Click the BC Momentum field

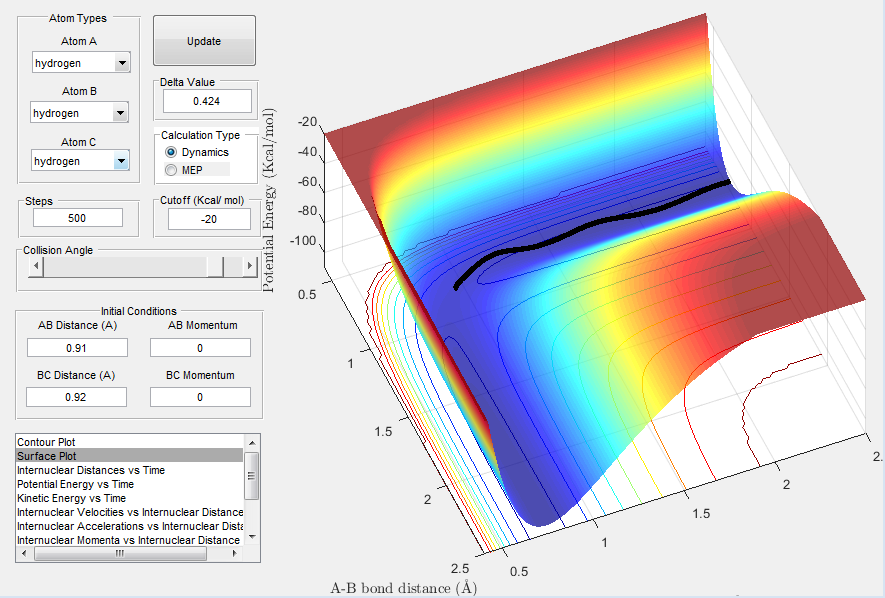tap(200, 397)
